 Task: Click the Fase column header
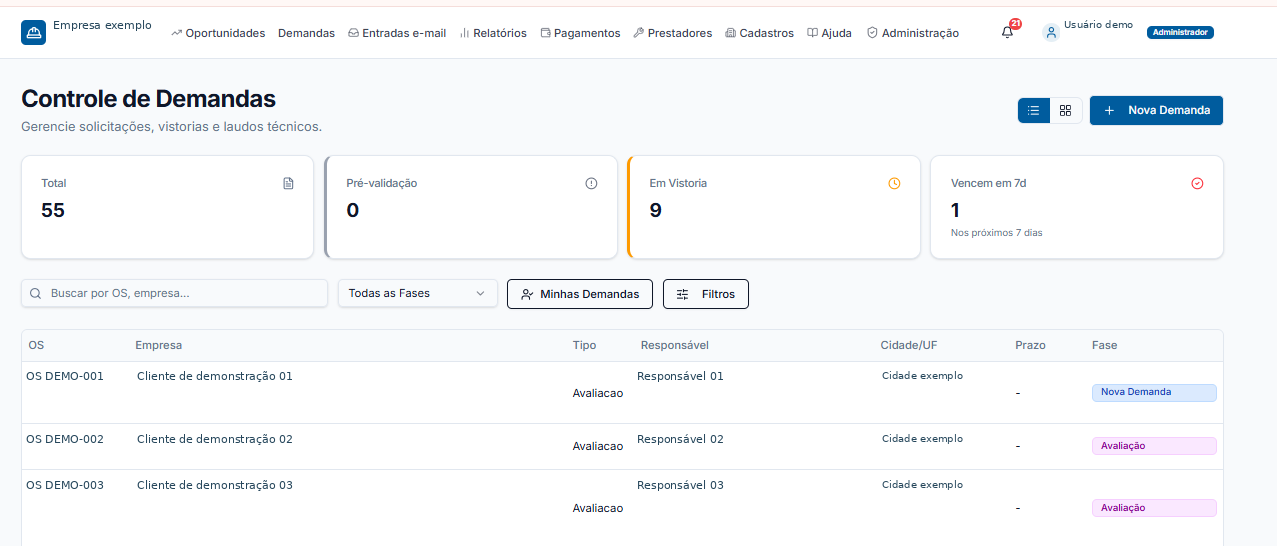click(1105, 345)
